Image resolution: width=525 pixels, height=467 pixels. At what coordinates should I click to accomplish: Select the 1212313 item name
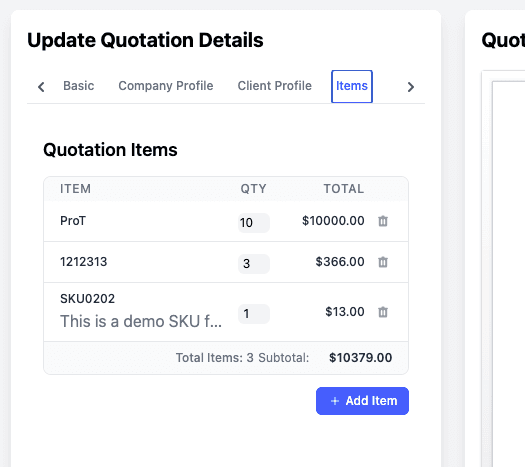point(84,262)
